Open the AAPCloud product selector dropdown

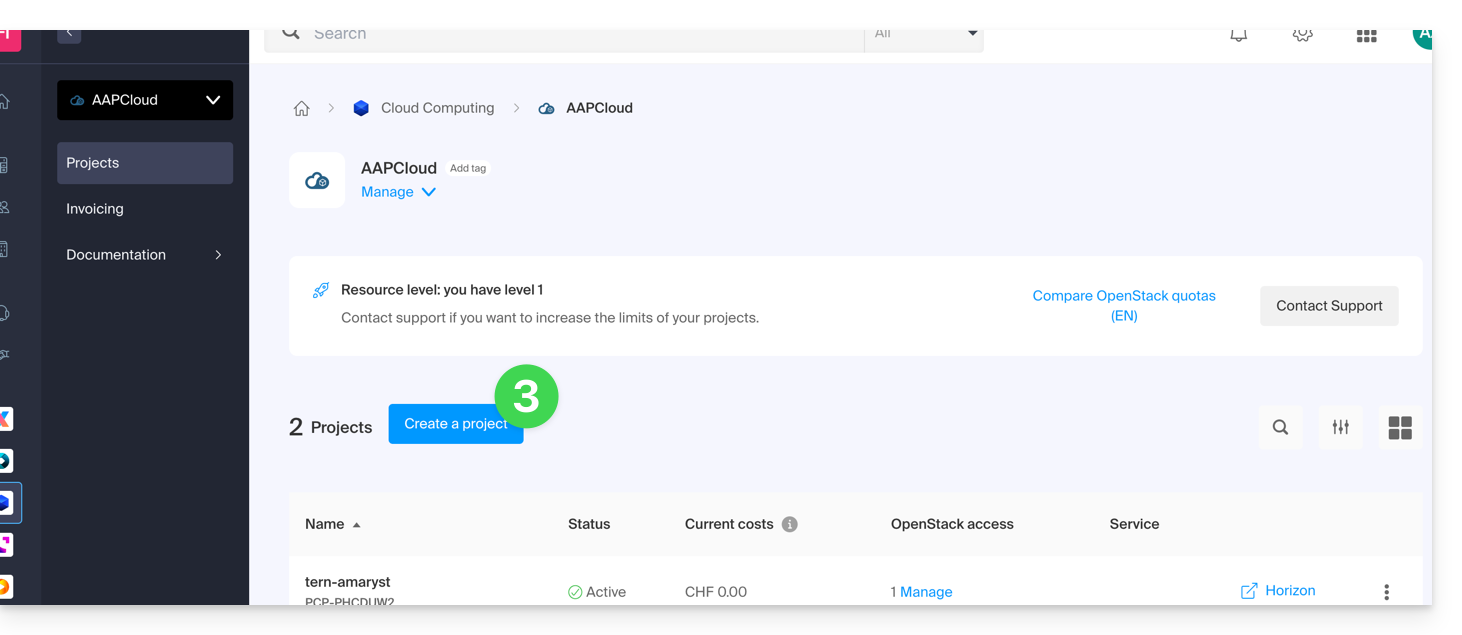click(x=145, y=100)
